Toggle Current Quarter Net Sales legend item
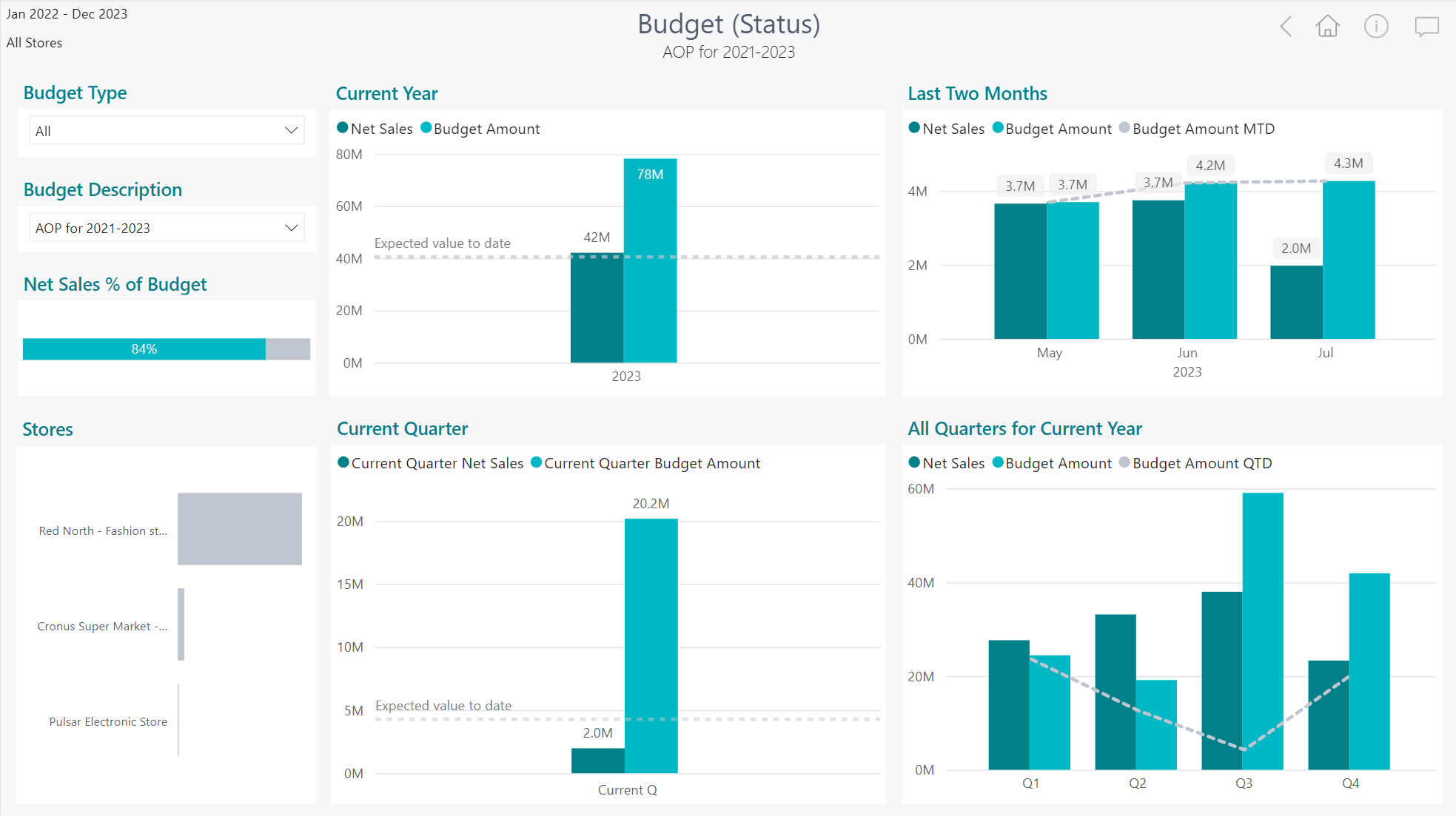The width and height of the screenshot is (1456, 816). tap(437, 463)
